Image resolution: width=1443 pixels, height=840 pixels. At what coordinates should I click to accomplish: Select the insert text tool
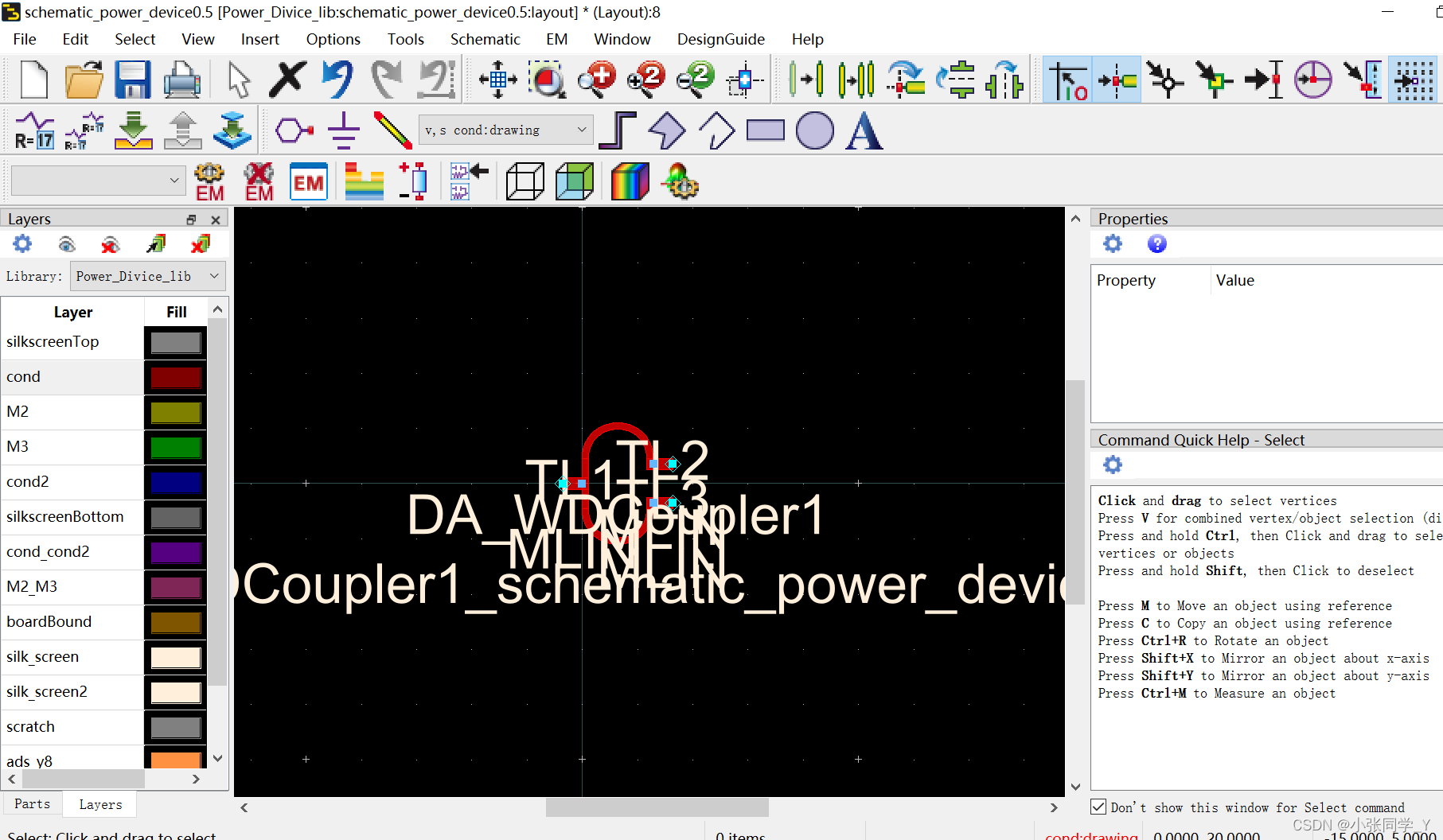click(x=864, y=130)
